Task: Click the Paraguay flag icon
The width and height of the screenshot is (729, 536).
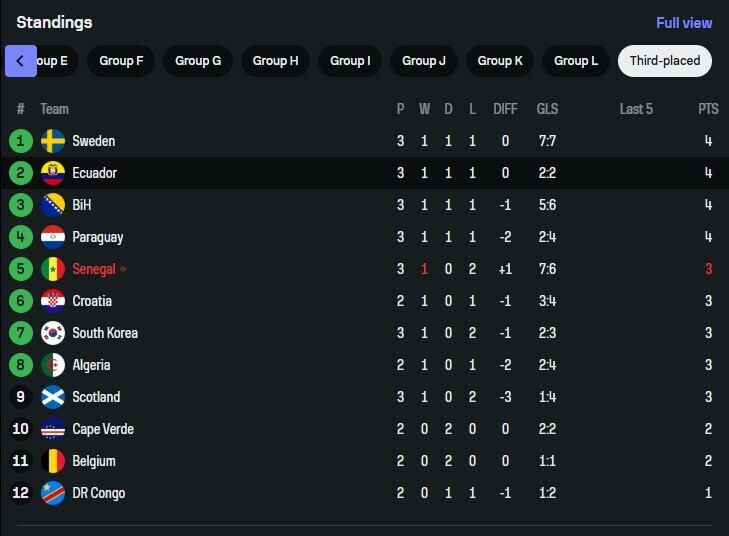Action: tap(53, 237)
